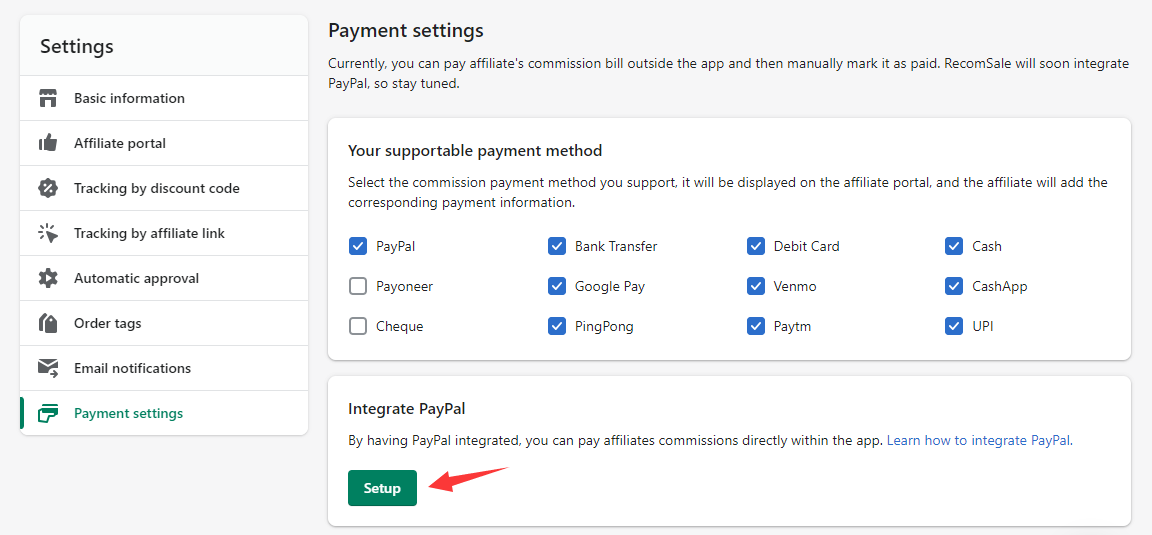Viewport: 1152px width, 535px height.
Task: Uncheck the Bank Transfer checkbox
Action: [557, 246]
